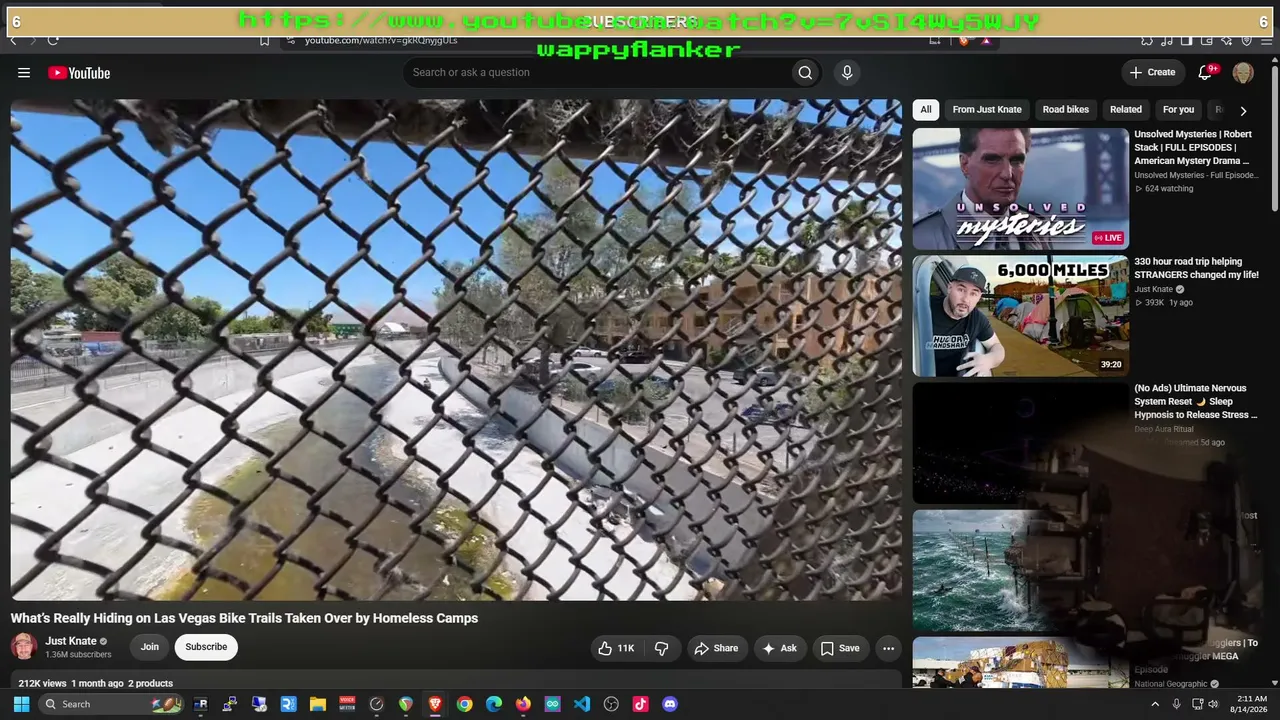This screenshot has height=720, width=1280.
Task: Dislike the video with thumbs down
Action: point(662,648)
